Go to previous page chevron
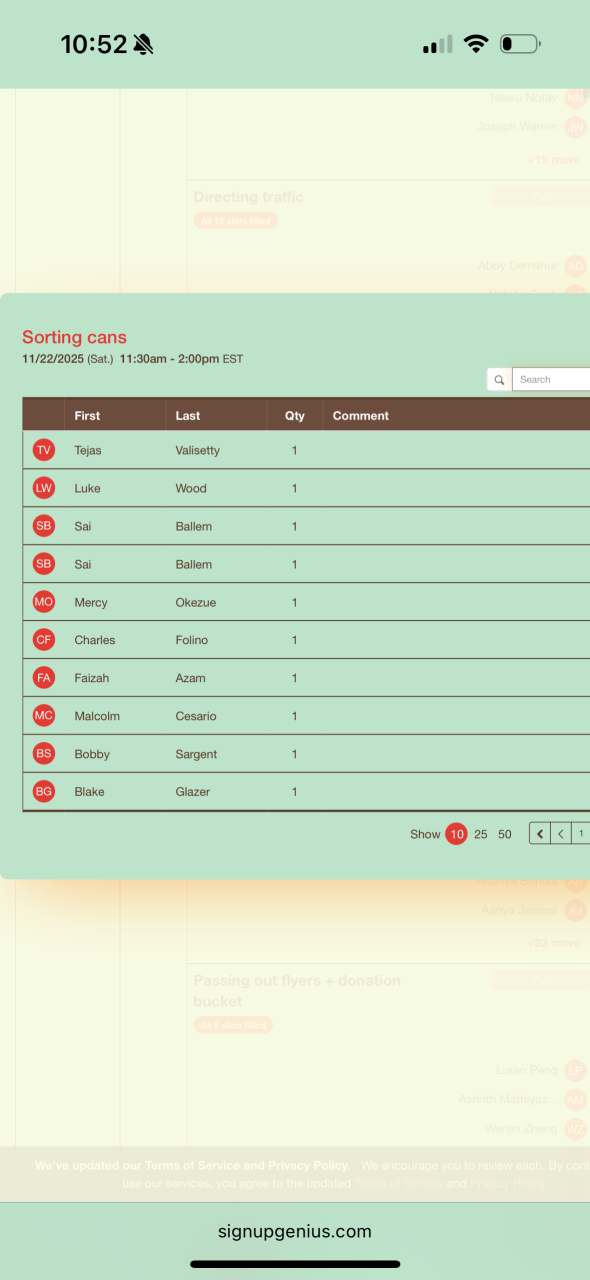Screen dimensions: 590x1280 [561, 833]
